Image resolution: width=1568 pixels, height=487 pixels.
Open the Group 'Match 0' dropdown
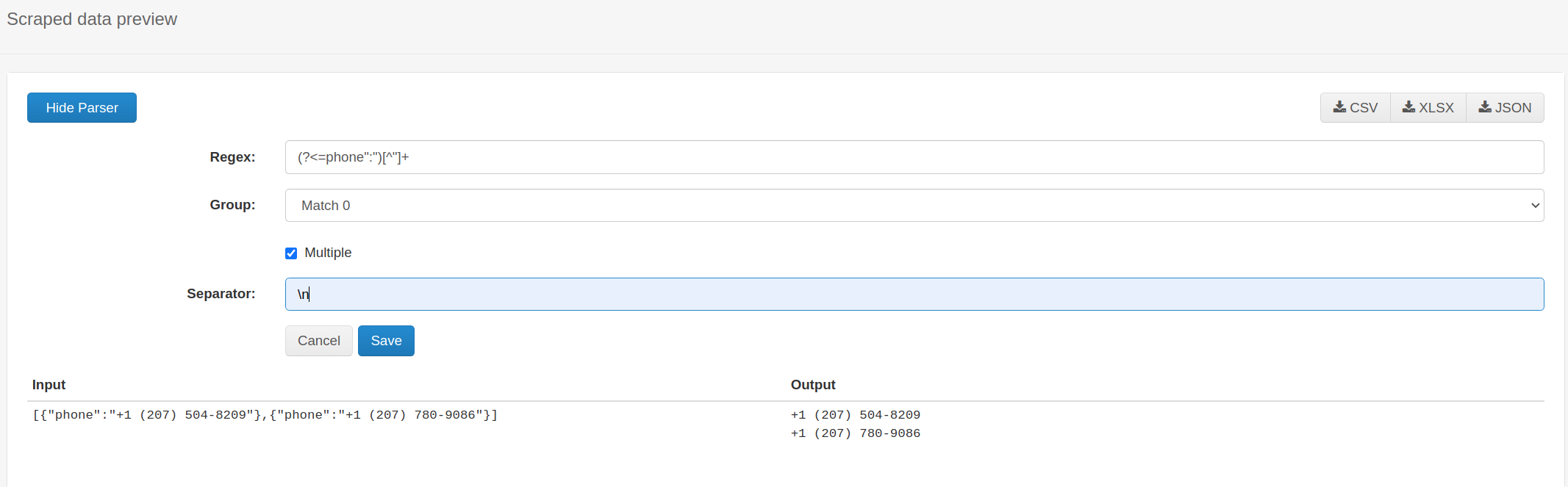click(914, 206)
